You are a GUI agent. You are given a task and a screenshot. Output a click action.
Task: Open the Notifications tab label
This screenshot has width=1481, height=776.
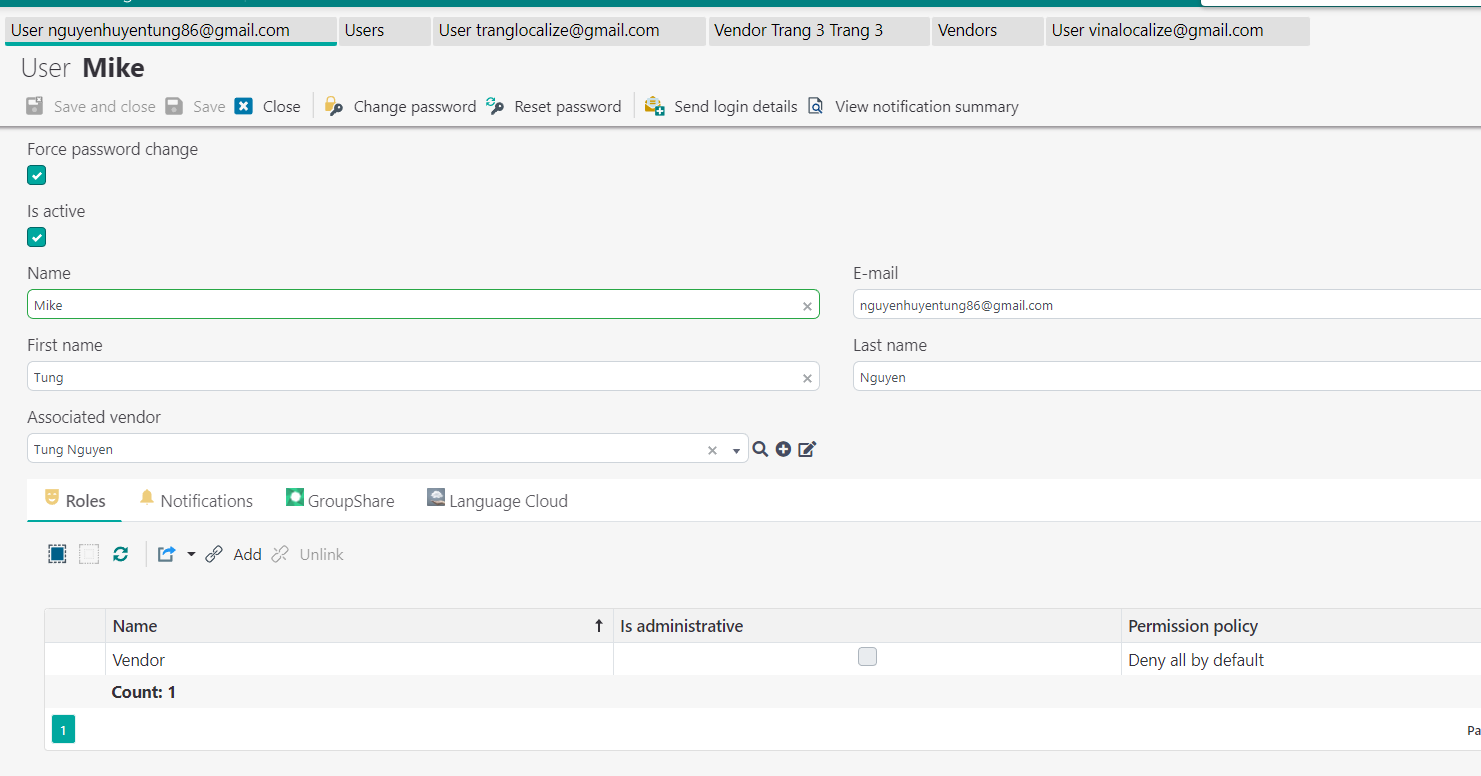click(207, 501)
